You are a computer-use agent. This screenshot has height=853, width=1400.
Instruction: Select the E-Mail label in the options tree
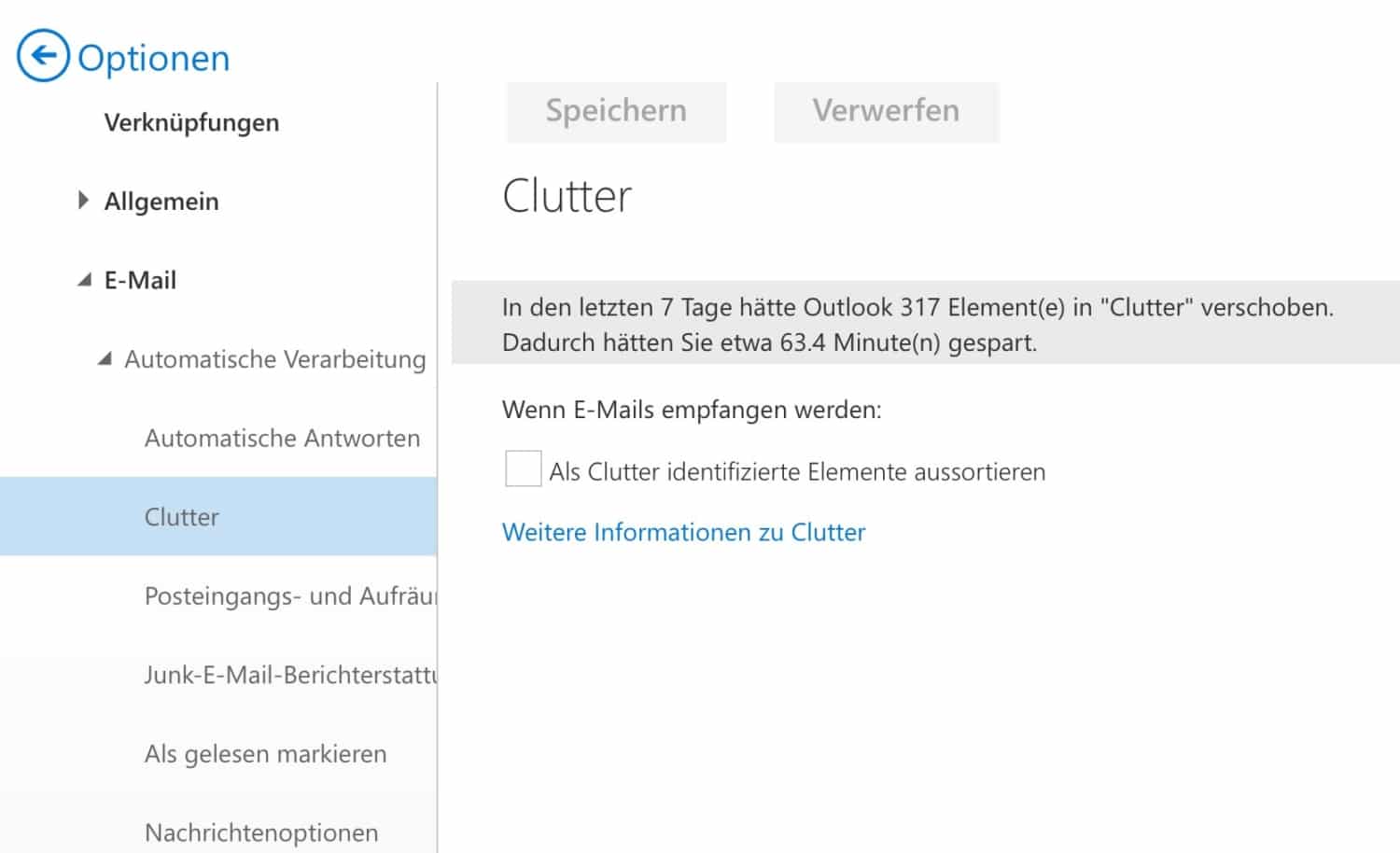click(x=140, y=280)
